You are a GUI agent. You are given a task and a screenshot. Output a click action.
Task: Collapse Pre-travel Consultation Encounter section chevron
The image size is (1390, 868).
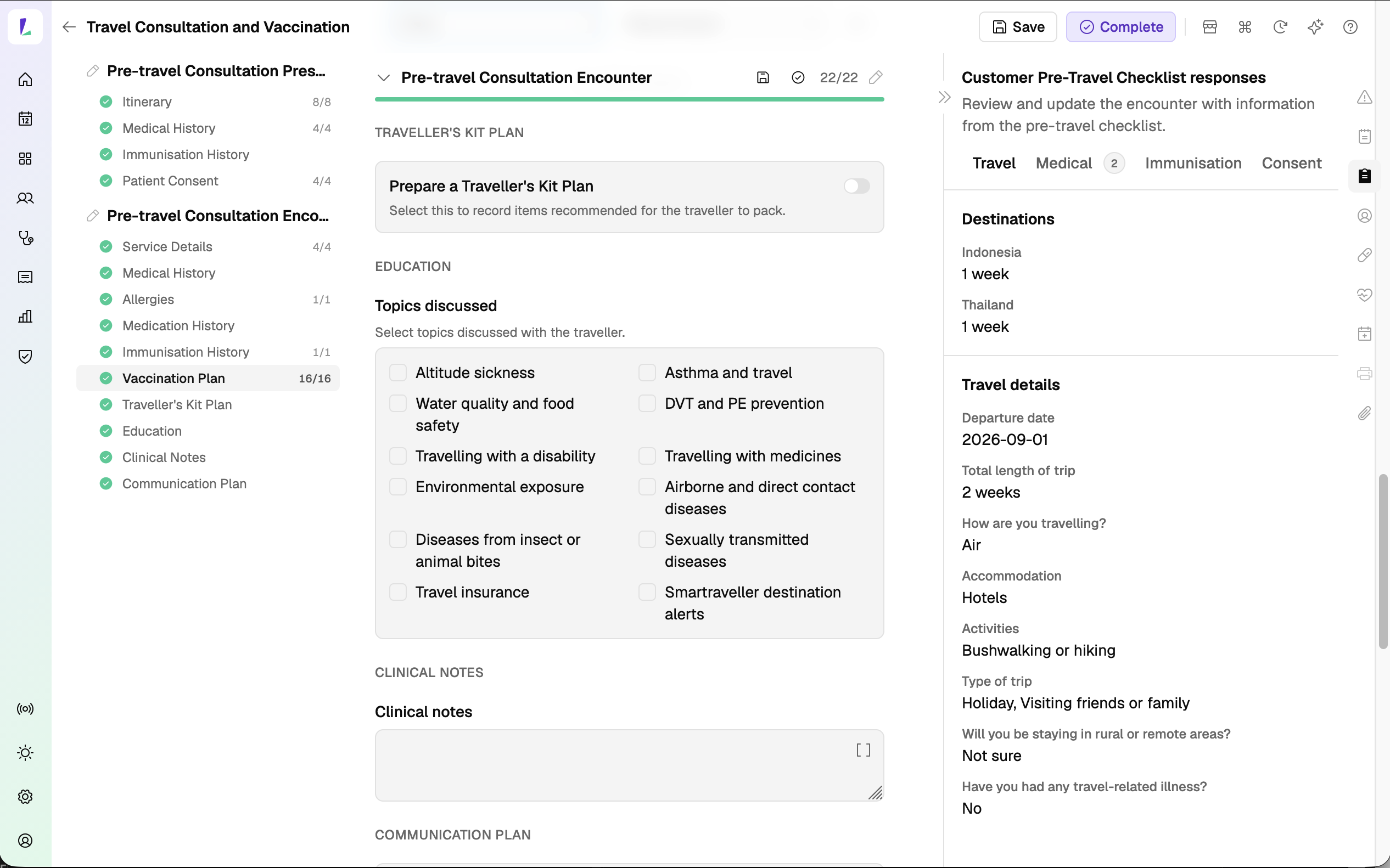coord(384,77)
